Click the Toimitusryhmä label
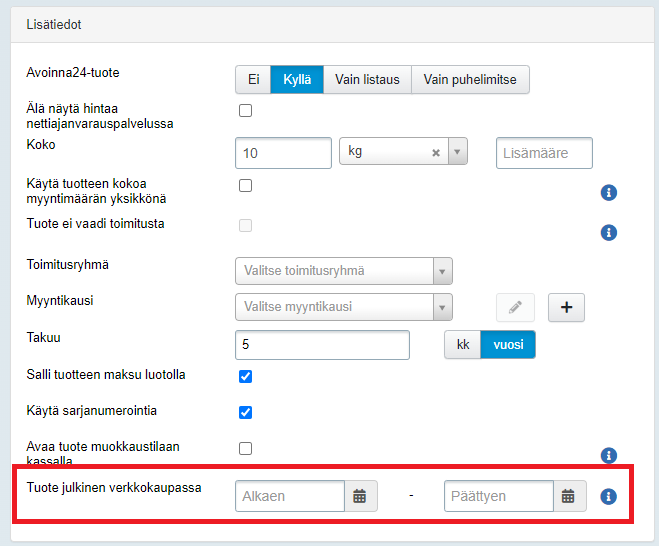This screenshot has height=546, width=659. coord(68,265)
